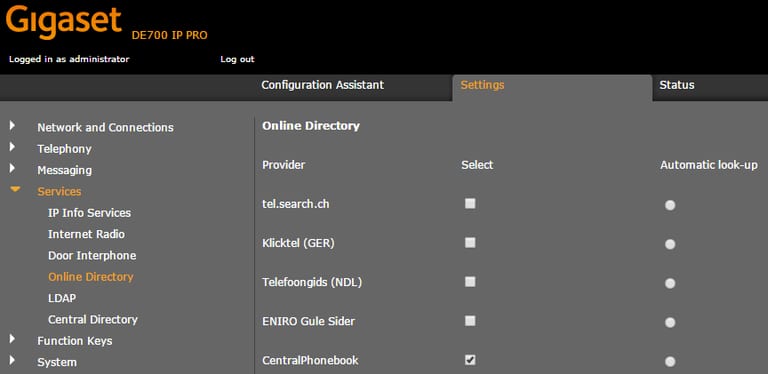
Task: Open LDAP settings
Action: [62, 298]
